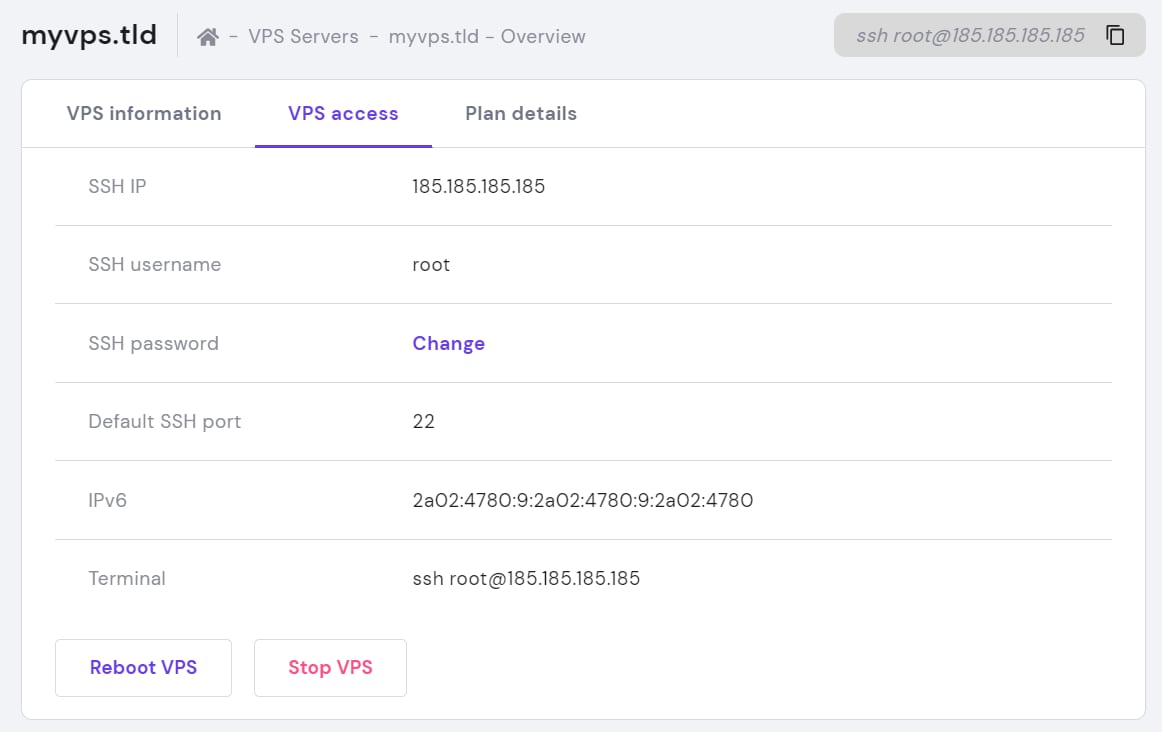This screenshot has width=1162, height=732.
Task: Copy the SSH command with the clipboard icon
Action: point(1115,36)
